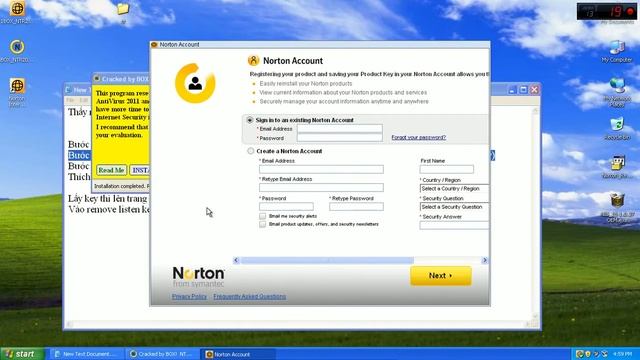Open folder icon on desktop top
The width and height of the screenshot is (640, 360).
123,12
